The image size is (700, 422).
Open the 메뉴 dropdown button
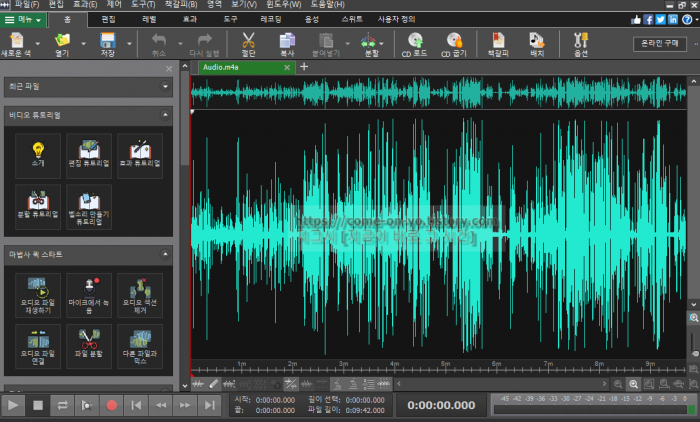click(24, 19)
